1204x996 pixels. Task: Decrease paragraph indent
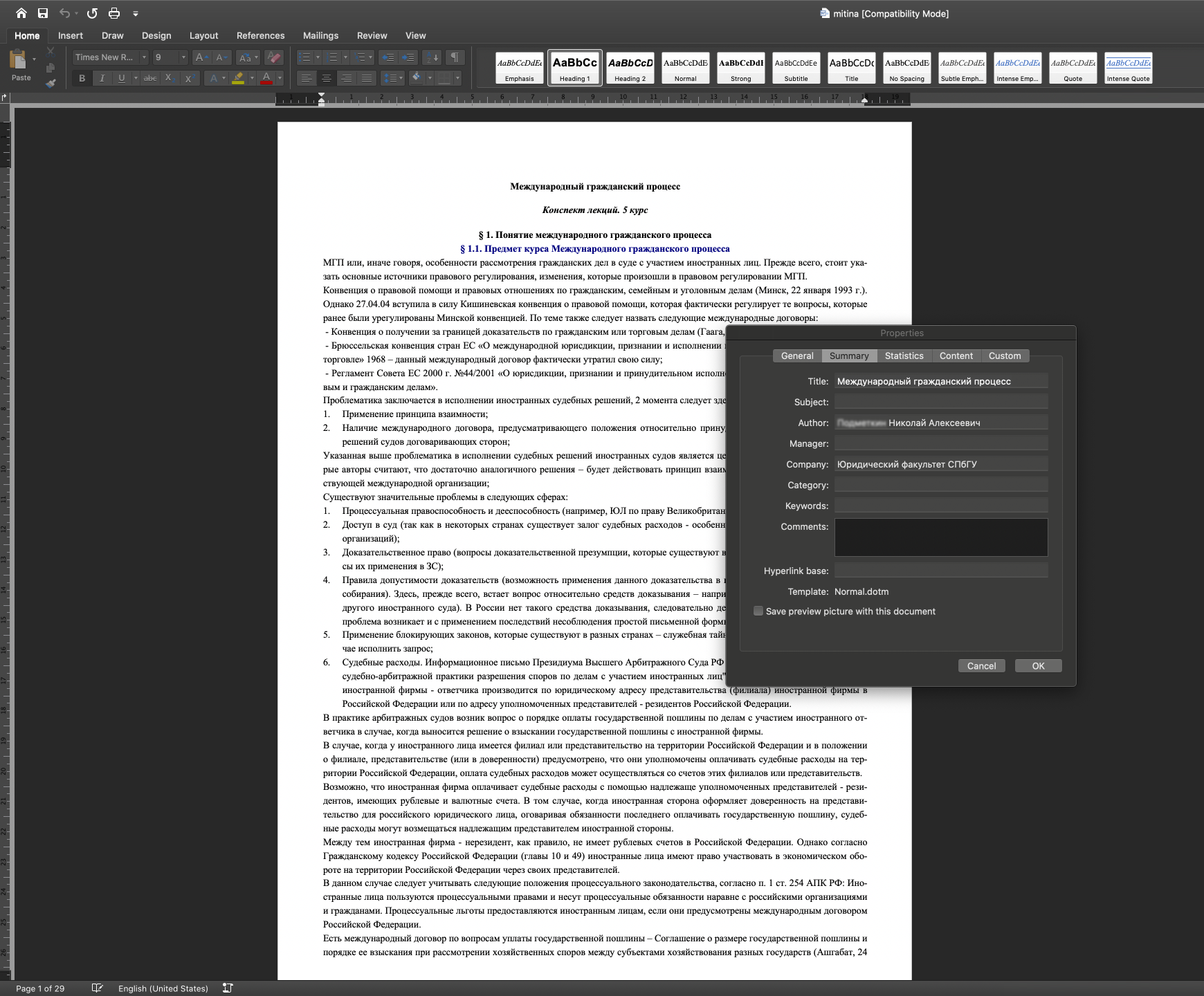(388, 57)
